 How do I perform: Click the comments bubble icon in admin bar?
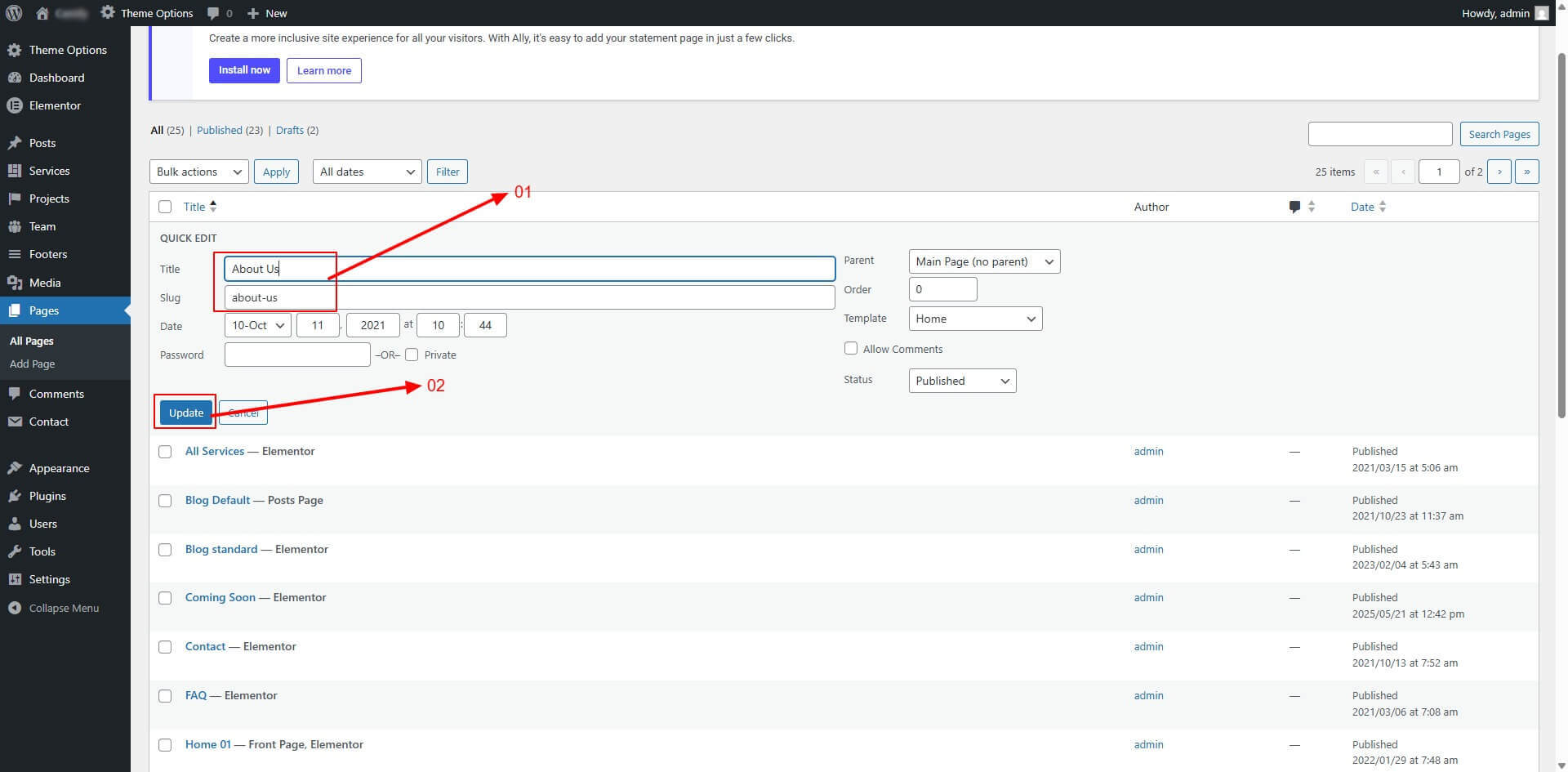[x=213, y=13]
